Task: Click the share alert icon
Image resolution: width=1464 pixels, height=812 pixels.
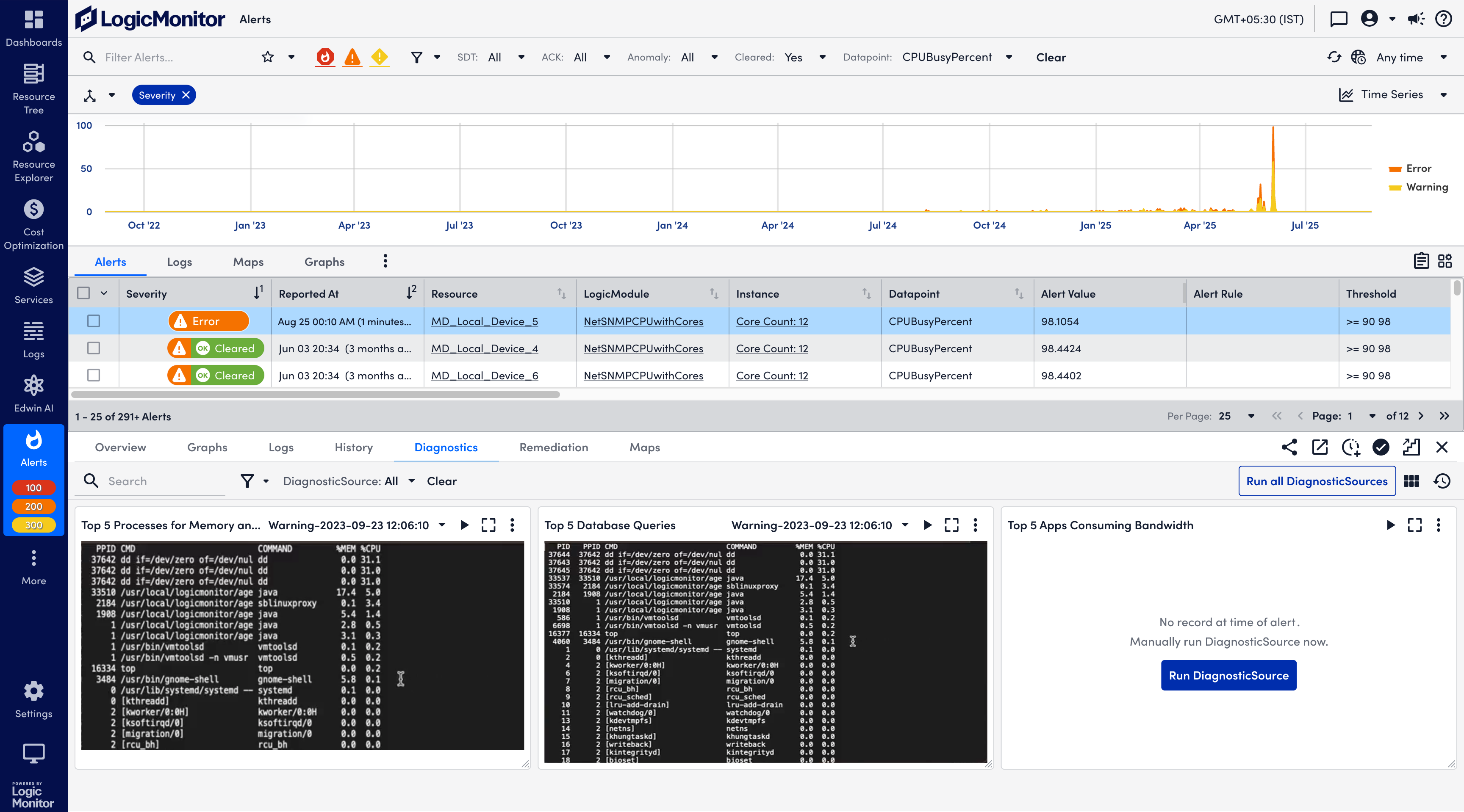Action: click(1289, 447)
